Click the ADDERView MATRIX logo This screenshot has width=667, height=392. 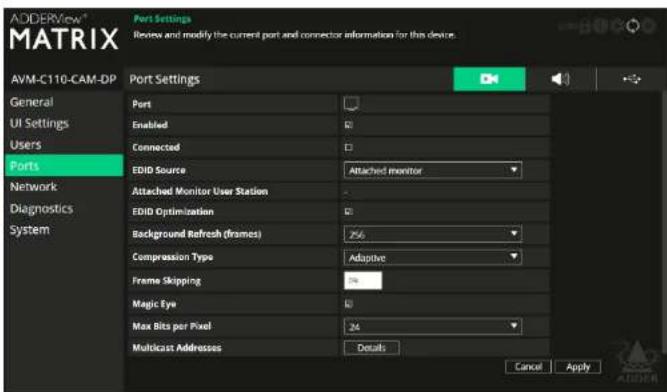pyautogui.click(x=64, y=32)
